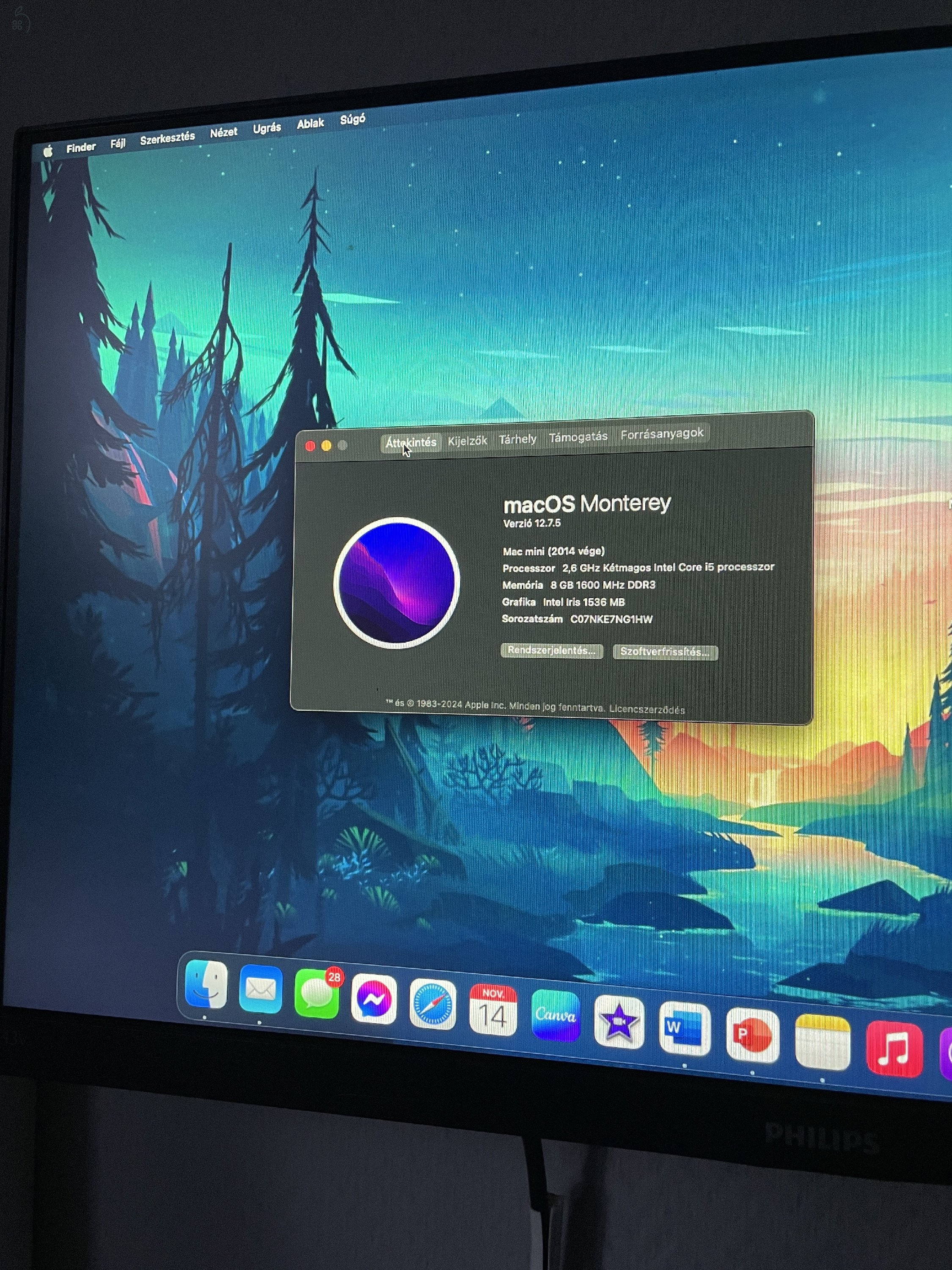
Task: Open the Ablak menu
Action: [x=311, y=124]
